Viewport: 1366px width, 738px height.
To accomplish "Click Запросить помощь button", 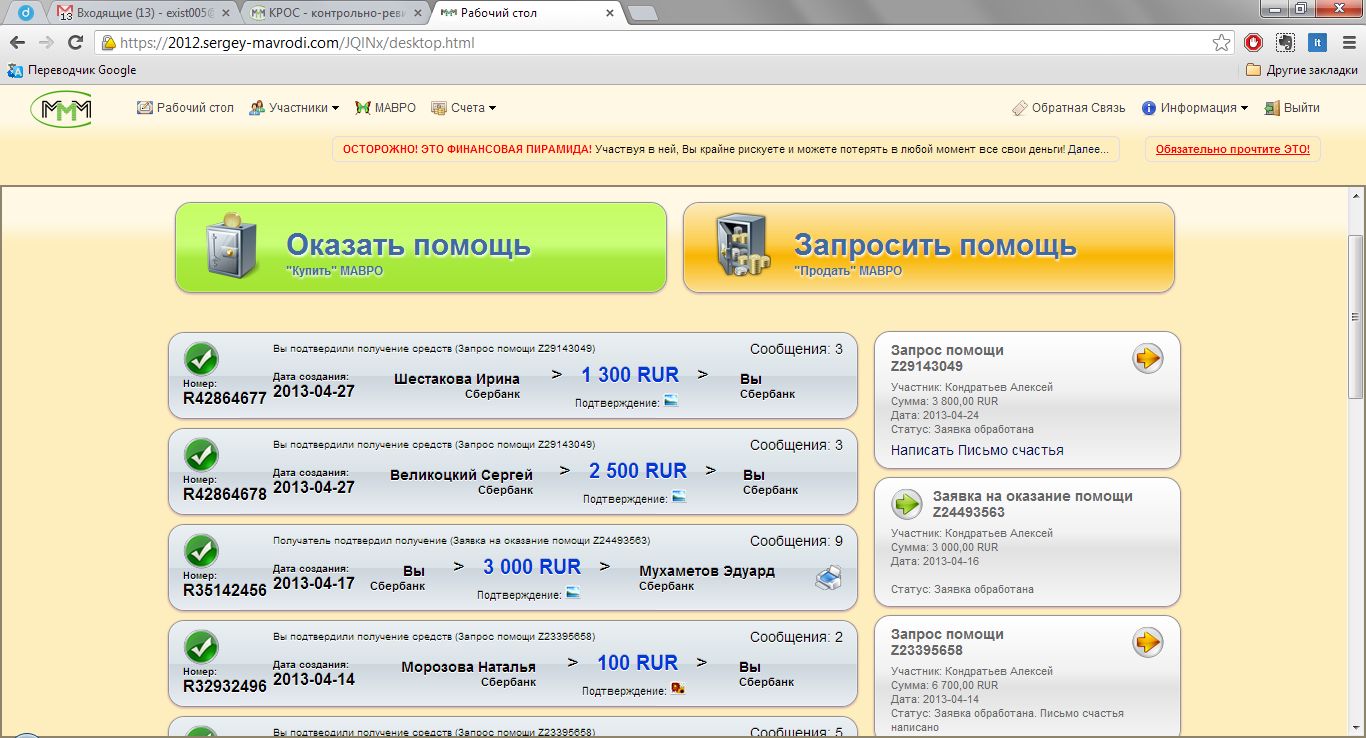I will click(929, 247).
